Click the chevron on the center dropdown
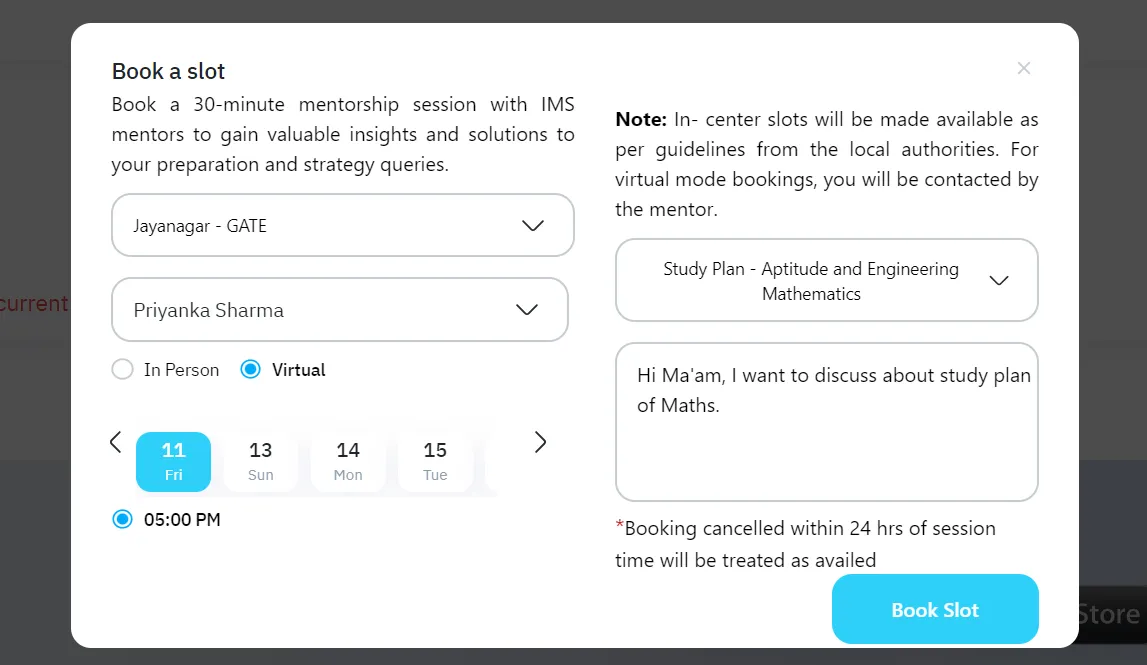Screen dimensions: 1147x665 click(533, 225)
